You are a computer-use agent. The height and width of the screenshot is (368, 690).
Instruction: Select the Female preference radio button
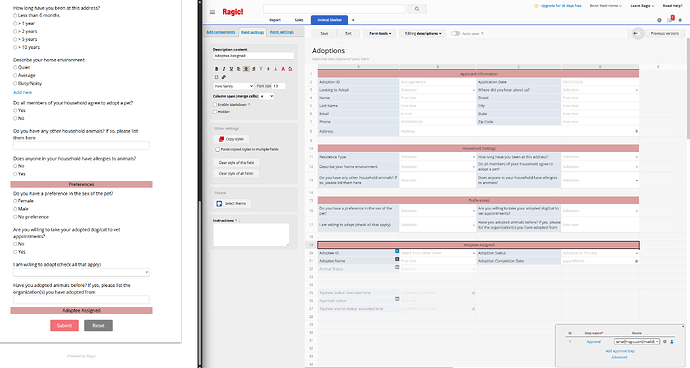15,201
